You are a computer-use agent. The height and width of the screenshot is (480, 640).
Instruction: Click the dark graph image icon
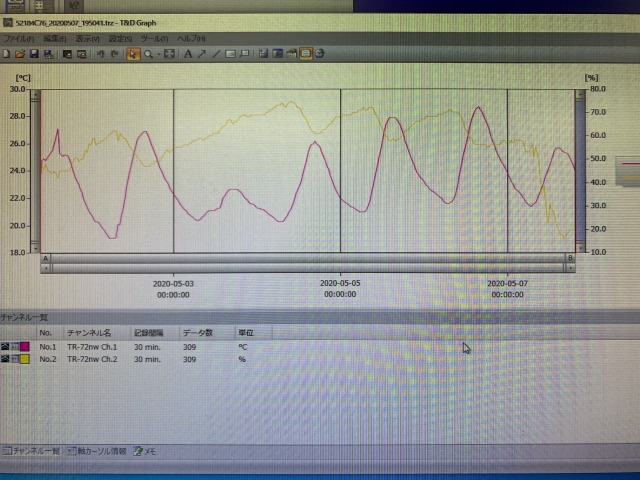[x=278, y=54]
